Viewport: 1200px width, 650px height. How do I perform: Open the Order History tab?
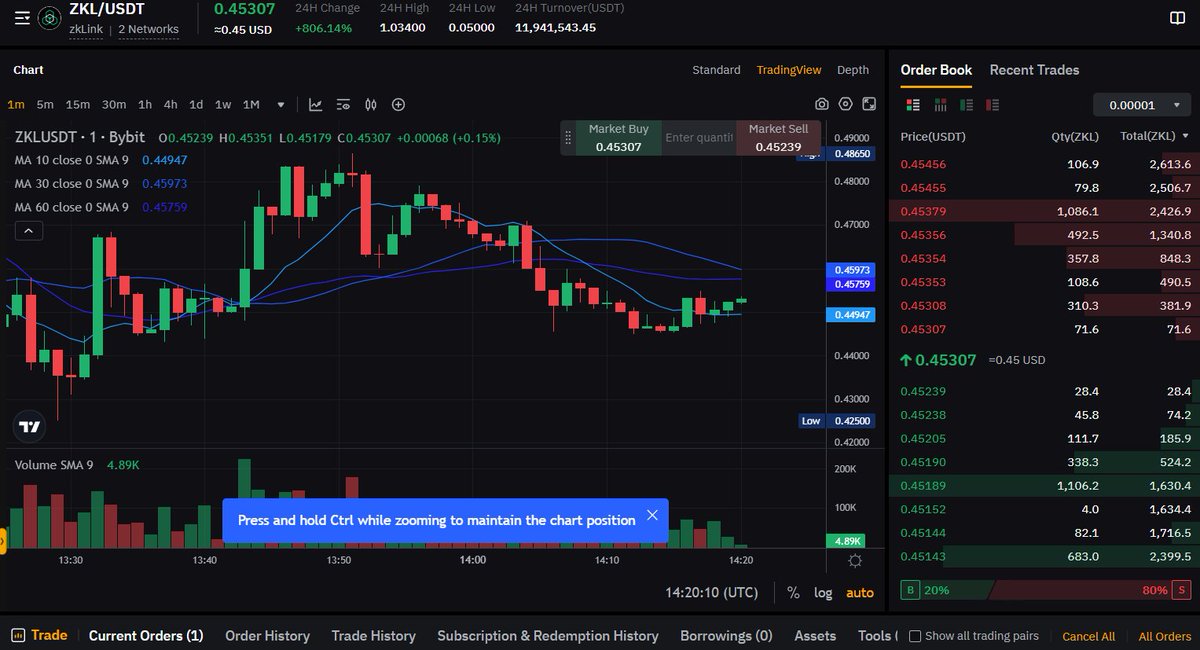pyautogui.click(x=267, y=635)
